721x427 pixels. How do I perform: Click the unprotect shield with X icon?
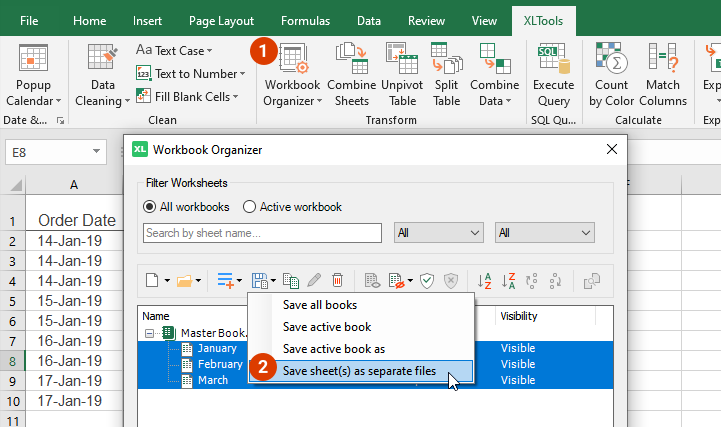pos(451,280)
